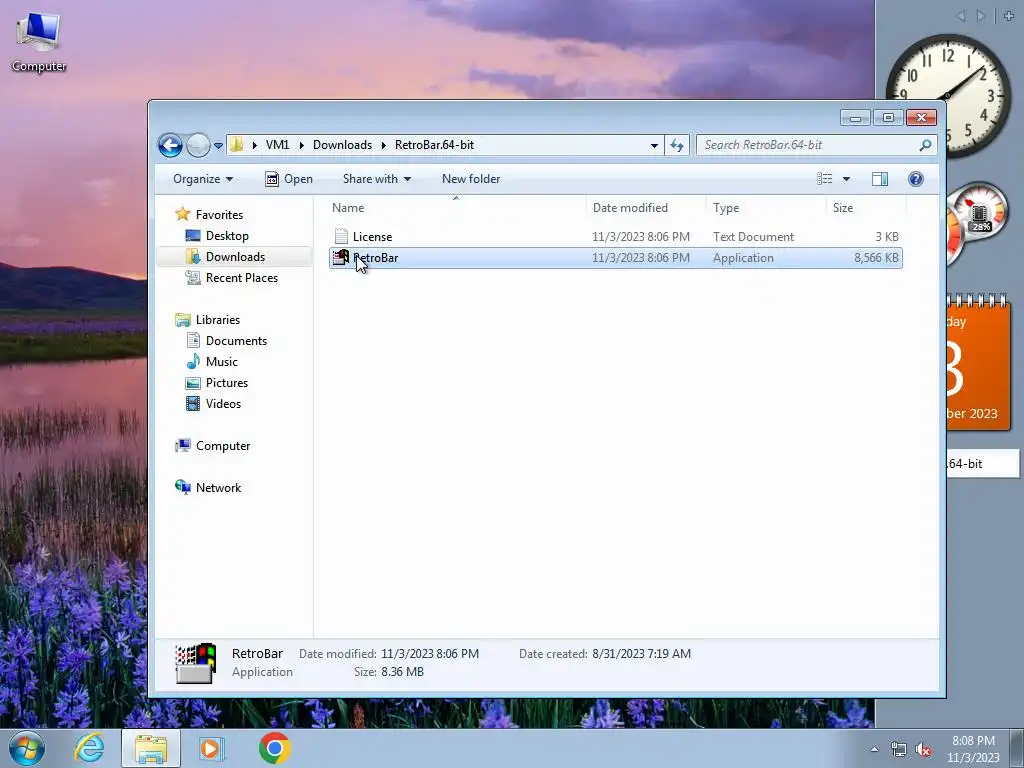
Task: Click the Change your view icon
Action: pos(825,179)
